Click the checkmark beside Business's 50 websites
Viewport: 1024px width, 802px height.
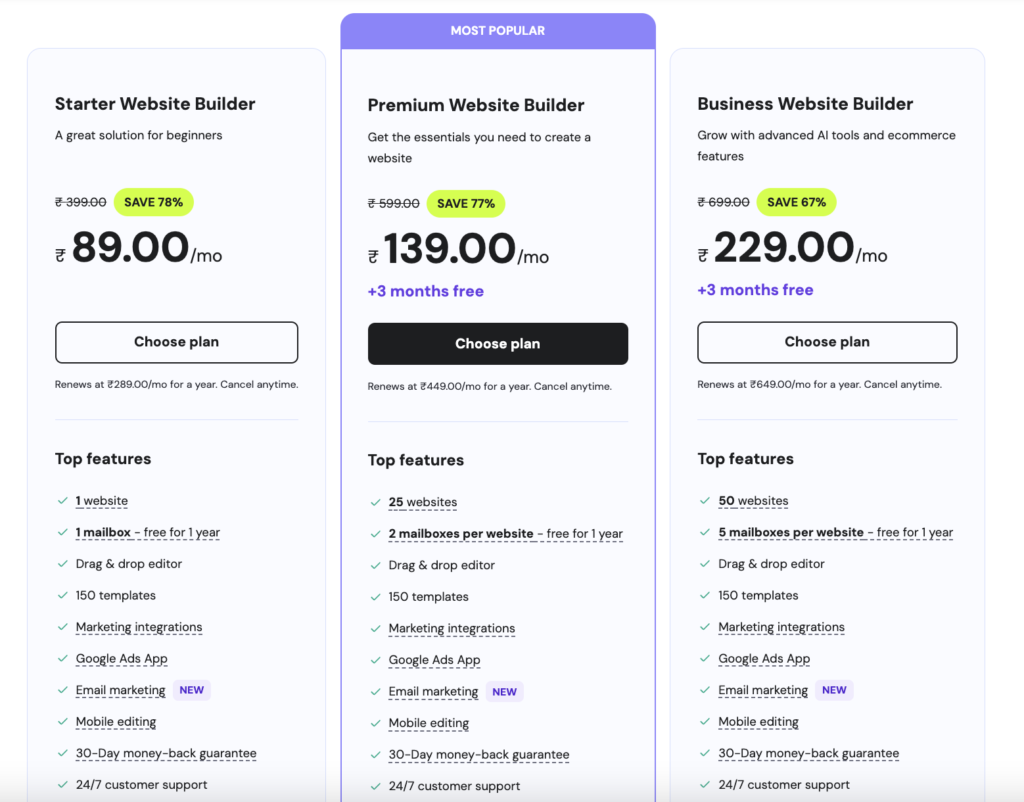click(706, 501)
